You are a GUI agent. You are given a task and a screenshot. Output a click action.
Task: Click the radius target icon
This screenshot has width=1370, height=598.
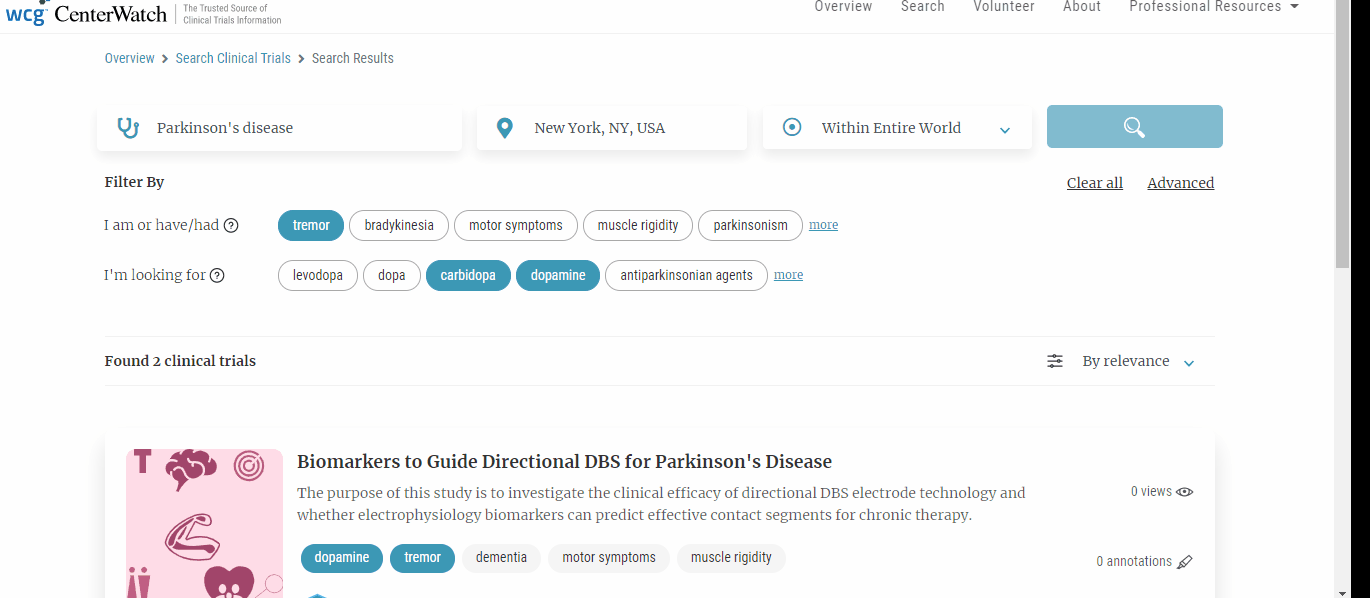[792, 128]
